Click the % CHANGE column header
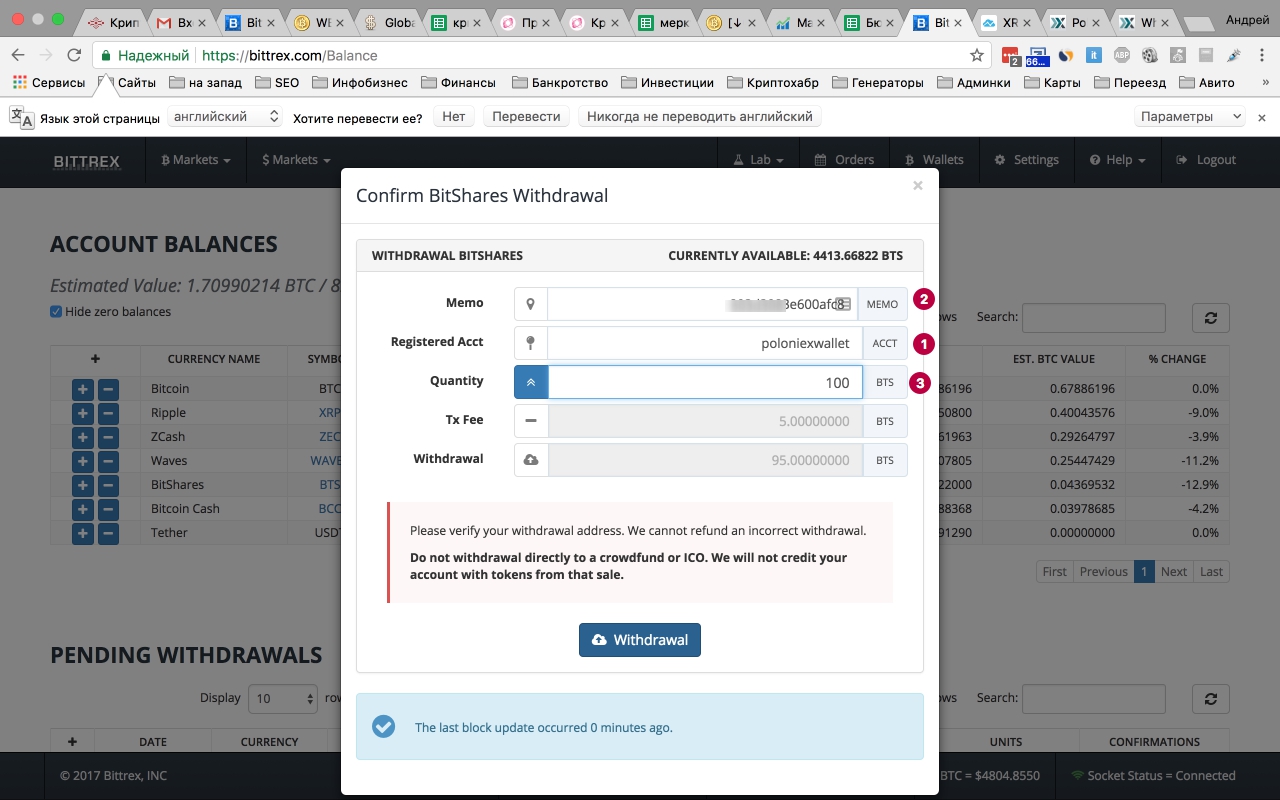This screenshot has height=800, width=1280. coord(1176,359)
